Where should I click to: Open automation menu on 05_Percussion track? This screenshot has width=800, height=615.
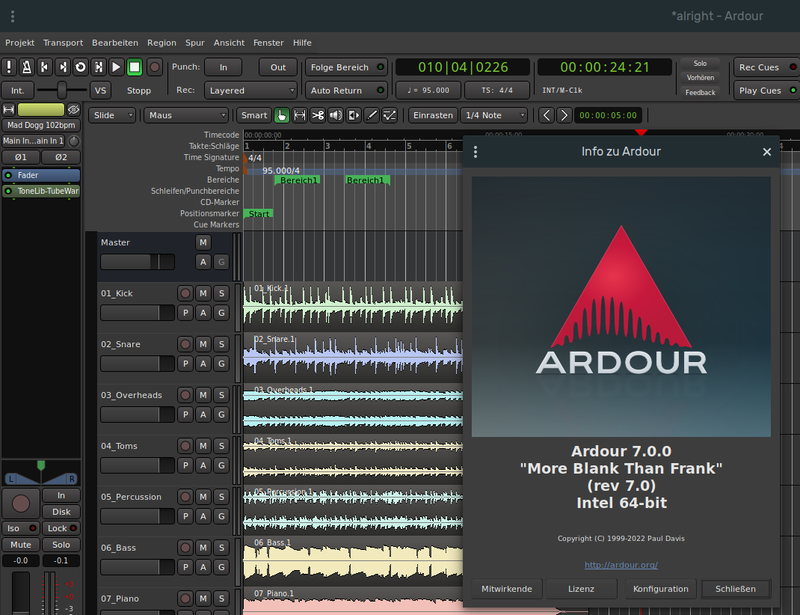pyautogui.click(x=203, y=516)
